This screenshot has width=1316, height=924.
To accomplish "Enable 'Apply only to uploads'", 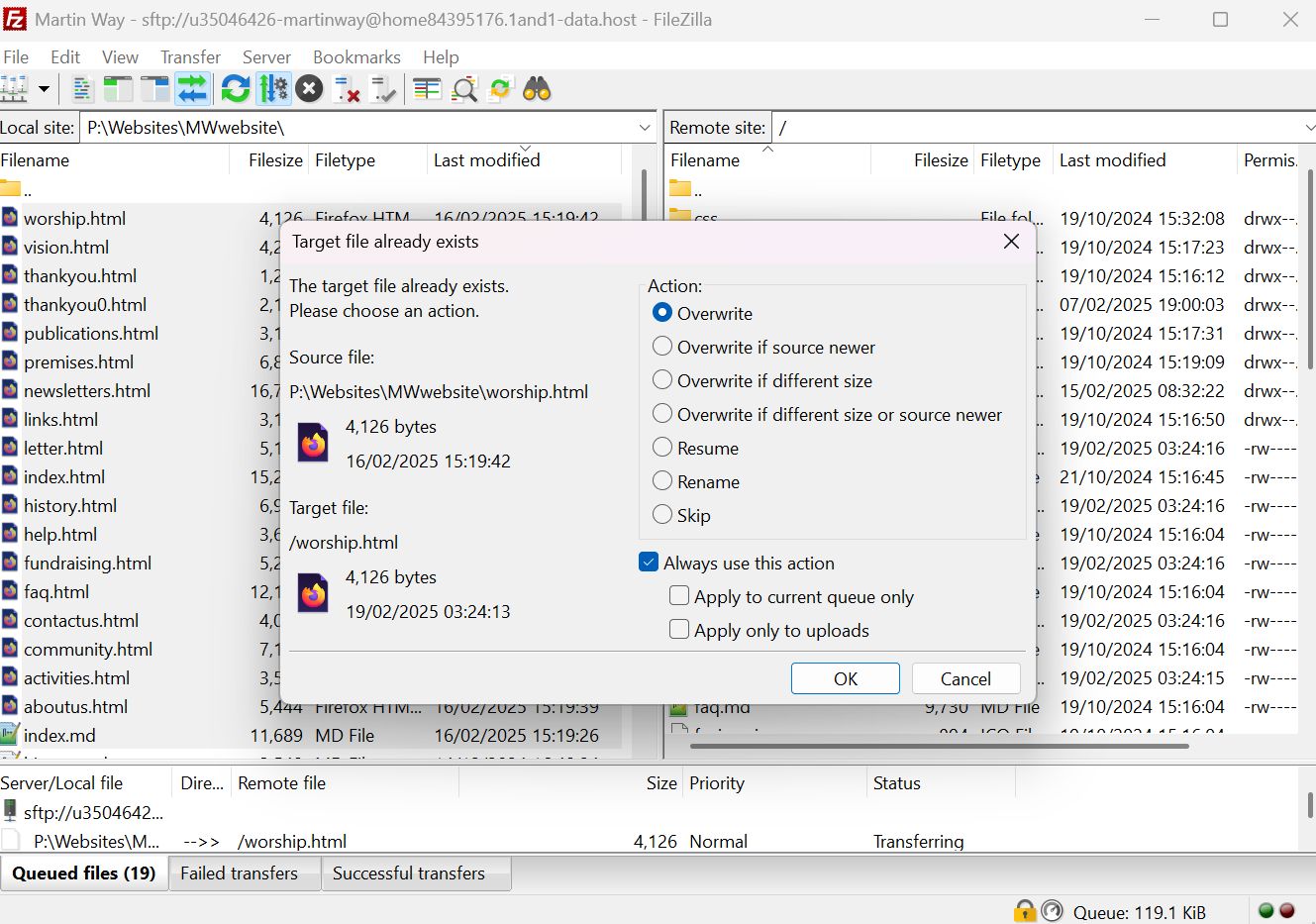I will click(679, 630).
